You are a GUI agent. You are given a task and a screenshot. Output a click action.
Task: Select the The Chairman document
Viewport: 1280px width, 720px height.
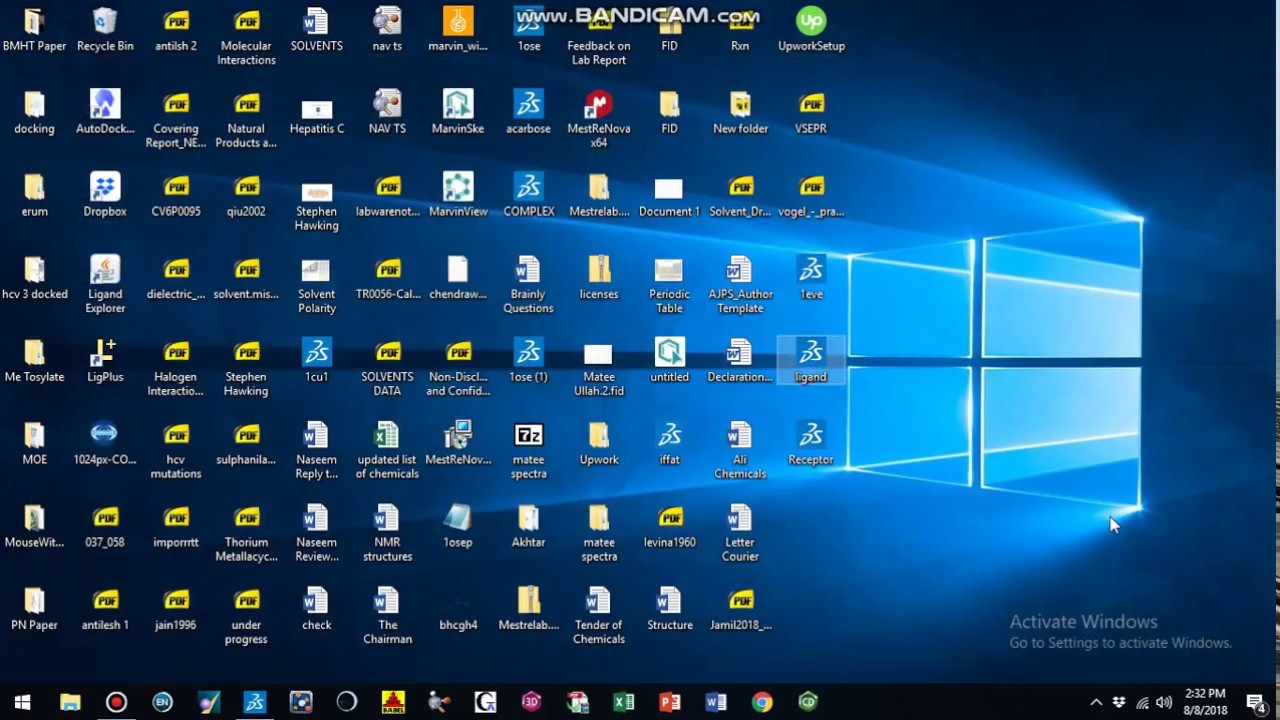(x=387, y=615)
